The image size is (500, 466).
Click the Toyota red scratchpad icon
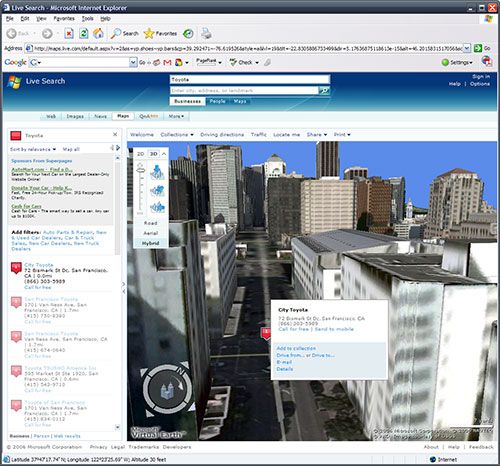[16, 135]
